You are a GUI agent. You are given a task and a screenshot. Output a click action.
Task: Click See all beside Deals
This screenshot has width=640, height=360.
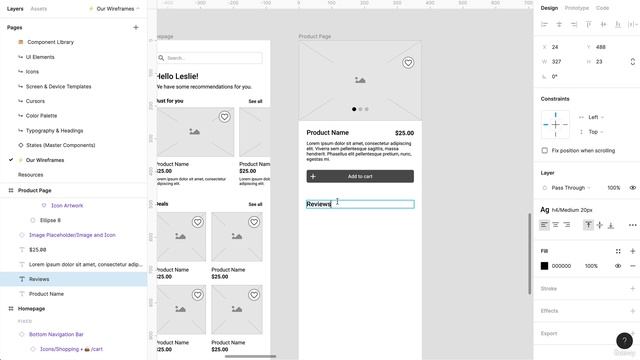pos(256,204)
